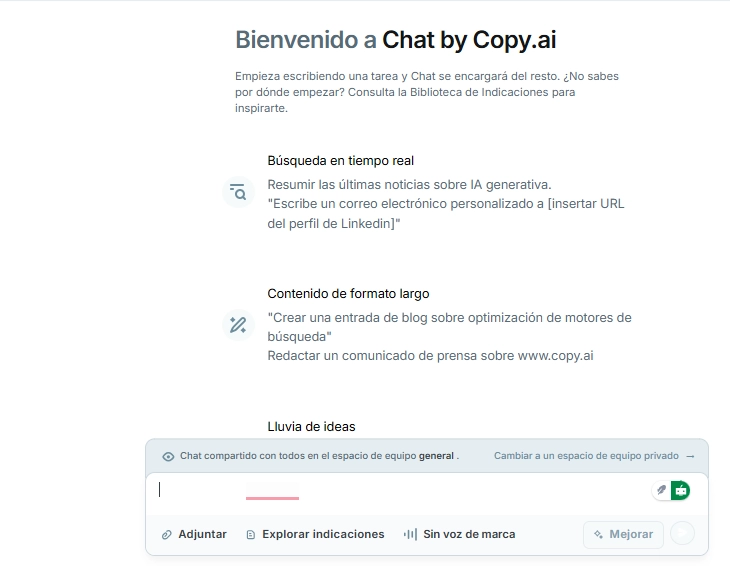Click the Adjuntar attach button
Viewport: 730px width, 566px height.
click(x=194, y=534)
